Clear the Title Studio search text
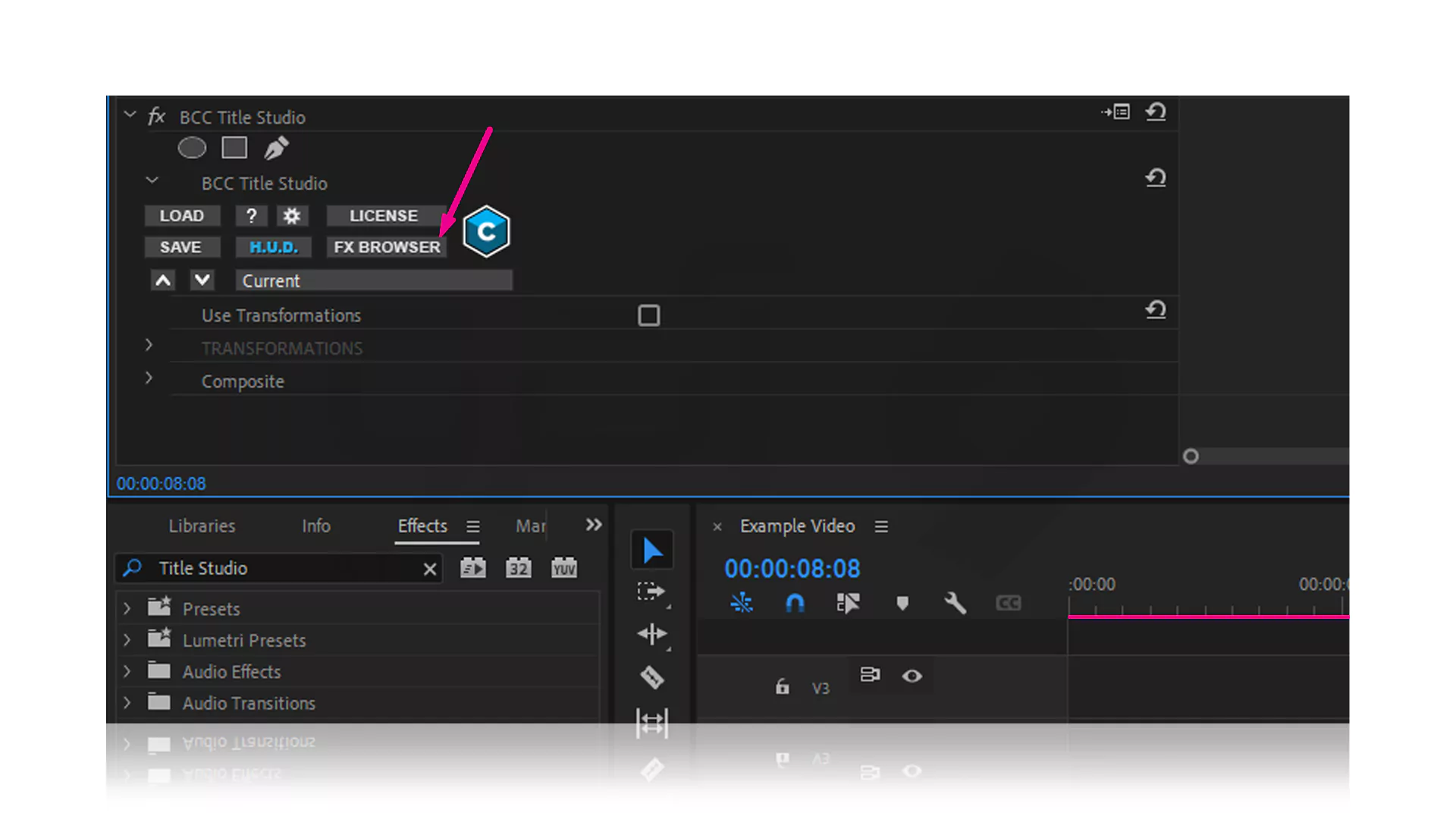The height and width of the screenshot is (819, 1456). pos(430,569)
